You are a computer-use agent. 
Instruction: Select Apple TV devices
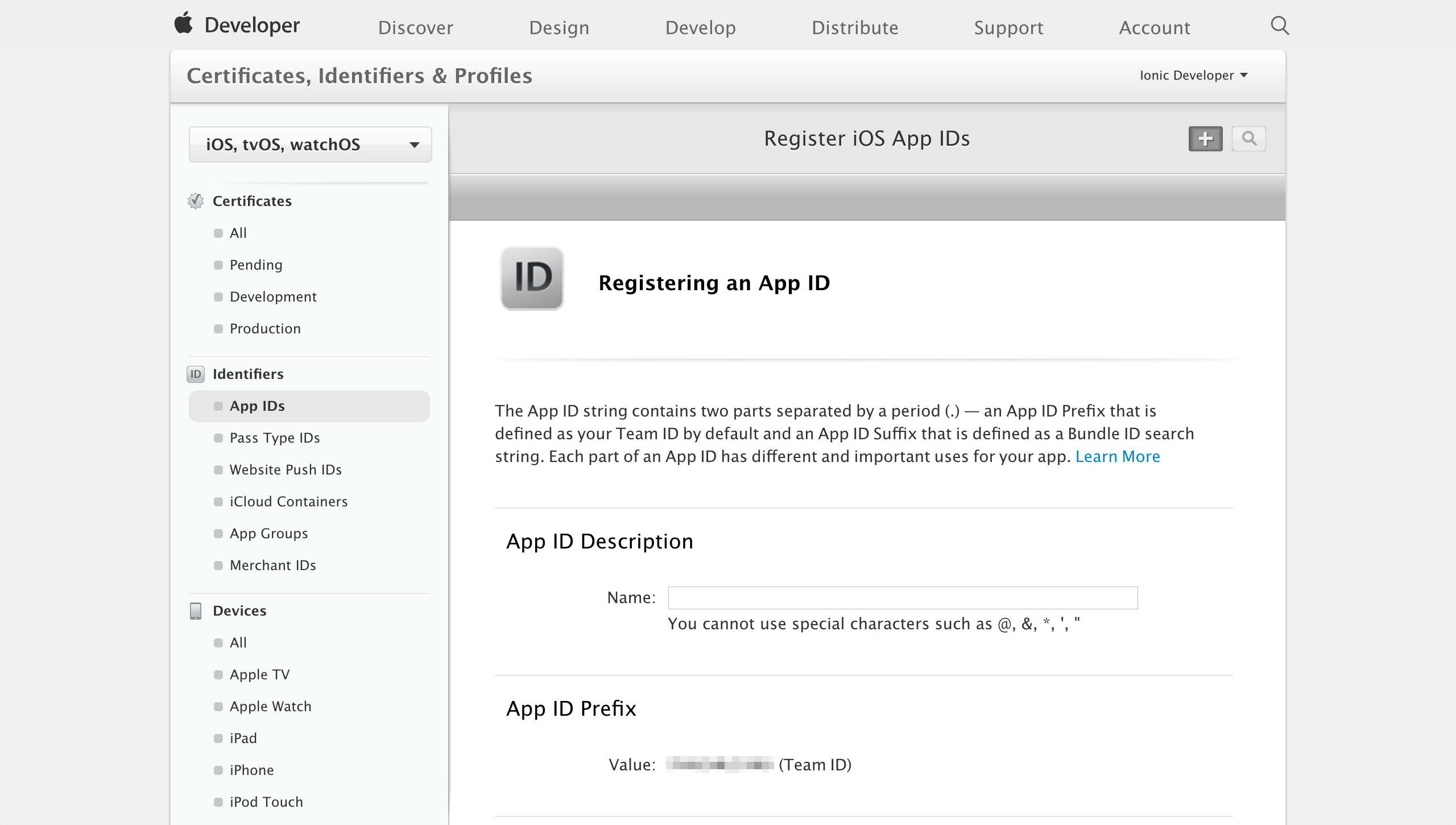point(259,674)
